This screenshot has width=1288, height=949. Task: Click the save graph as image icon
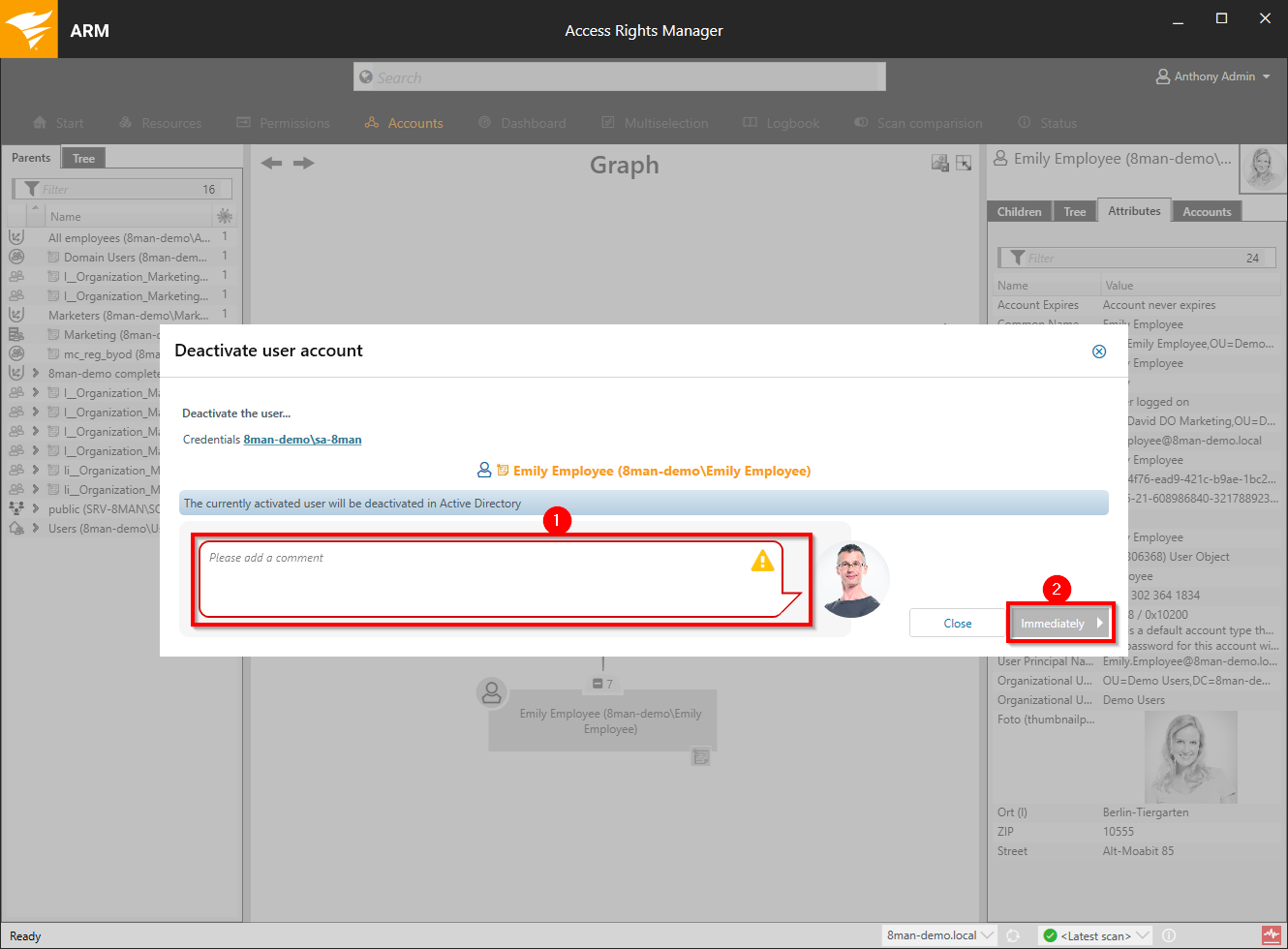[939, 163]
